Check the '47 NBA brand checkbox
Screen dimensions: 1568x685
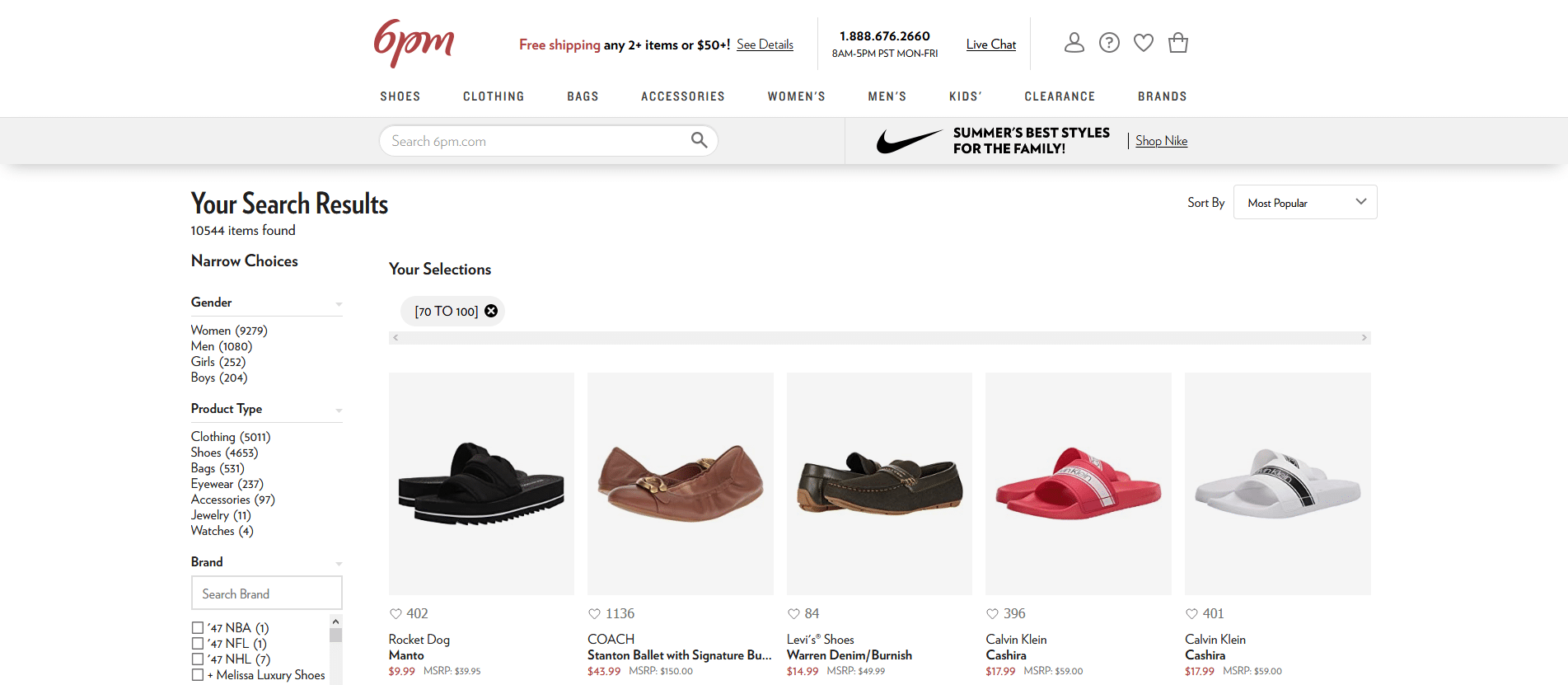(x=198, y=628)
